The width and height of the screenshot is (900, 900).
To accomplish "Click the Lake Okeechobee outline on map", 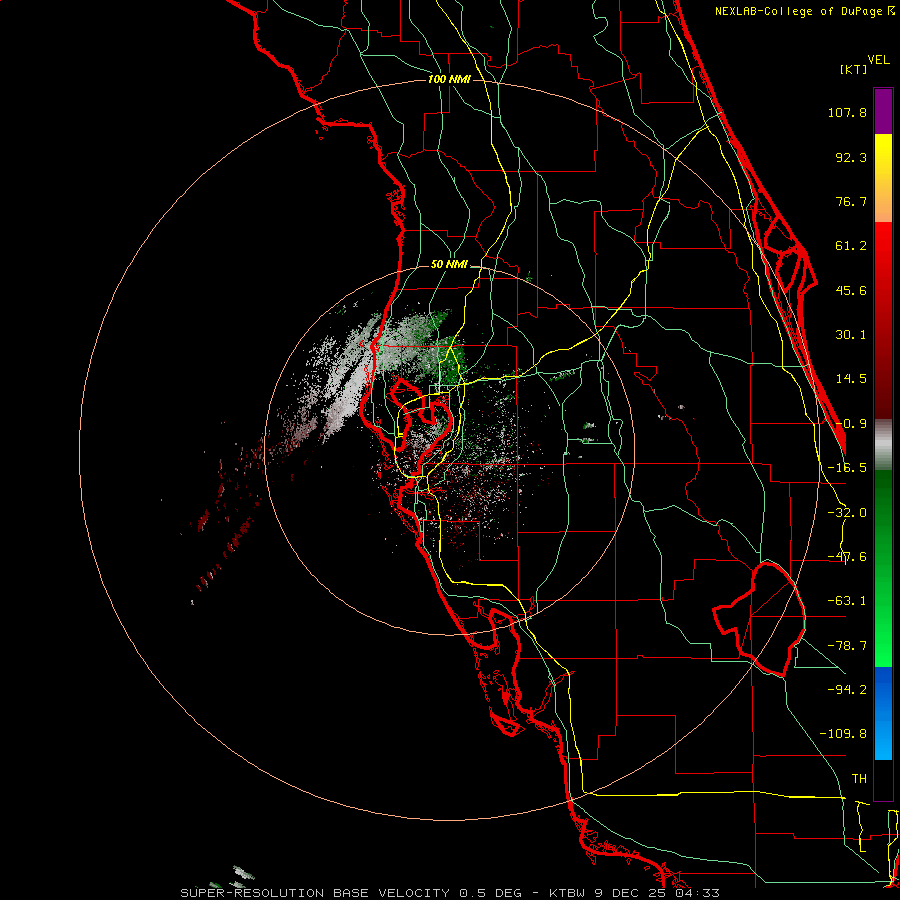I will [x=759, y=619].
